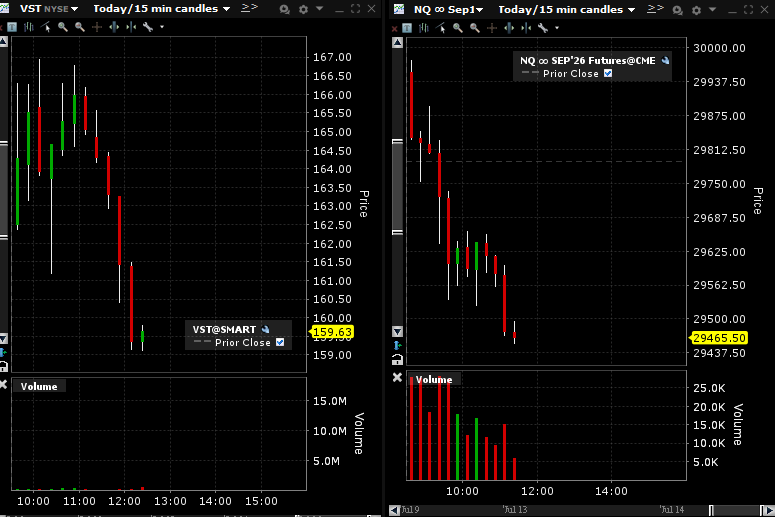The image size is (775, 517).
Task: Zoom in on the NQ chart
Action: click(x=458, y=28)
